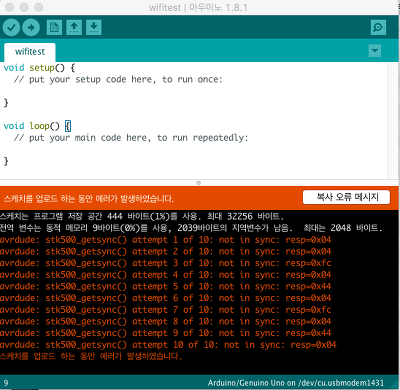Open the Serial Monitor magnifier icon
400x390 pixels.
(378, 27)
